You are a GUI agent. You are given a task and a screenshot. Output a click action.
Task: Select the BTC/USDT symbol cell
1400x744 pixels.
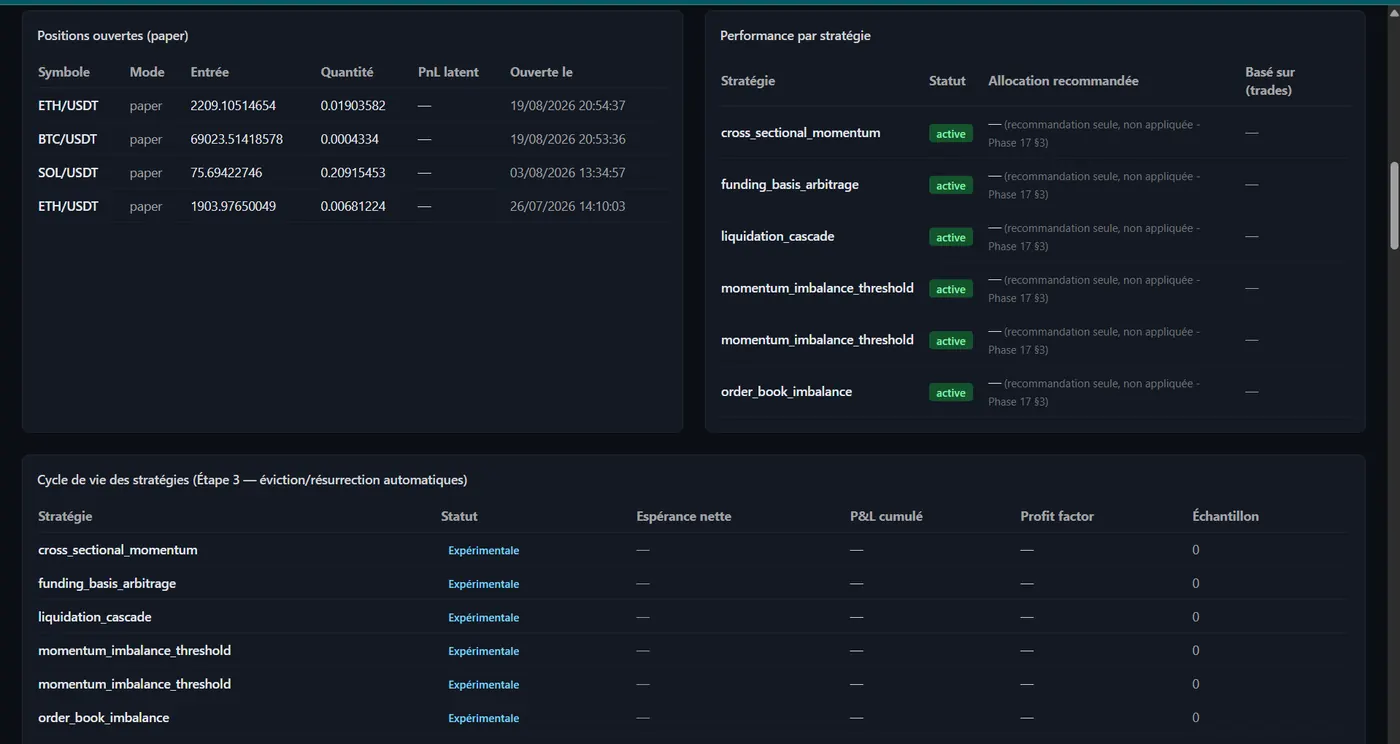[x=68, y=139]
